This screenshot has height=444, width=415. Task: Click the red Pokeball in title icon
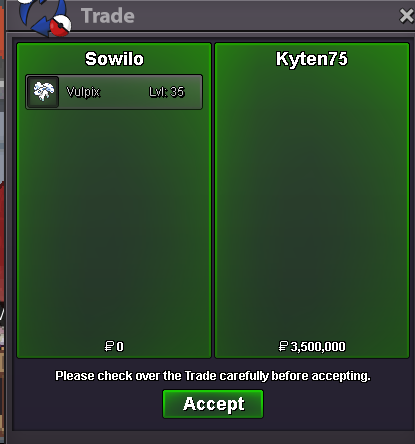pyautogui.click(x=61, y=26)
